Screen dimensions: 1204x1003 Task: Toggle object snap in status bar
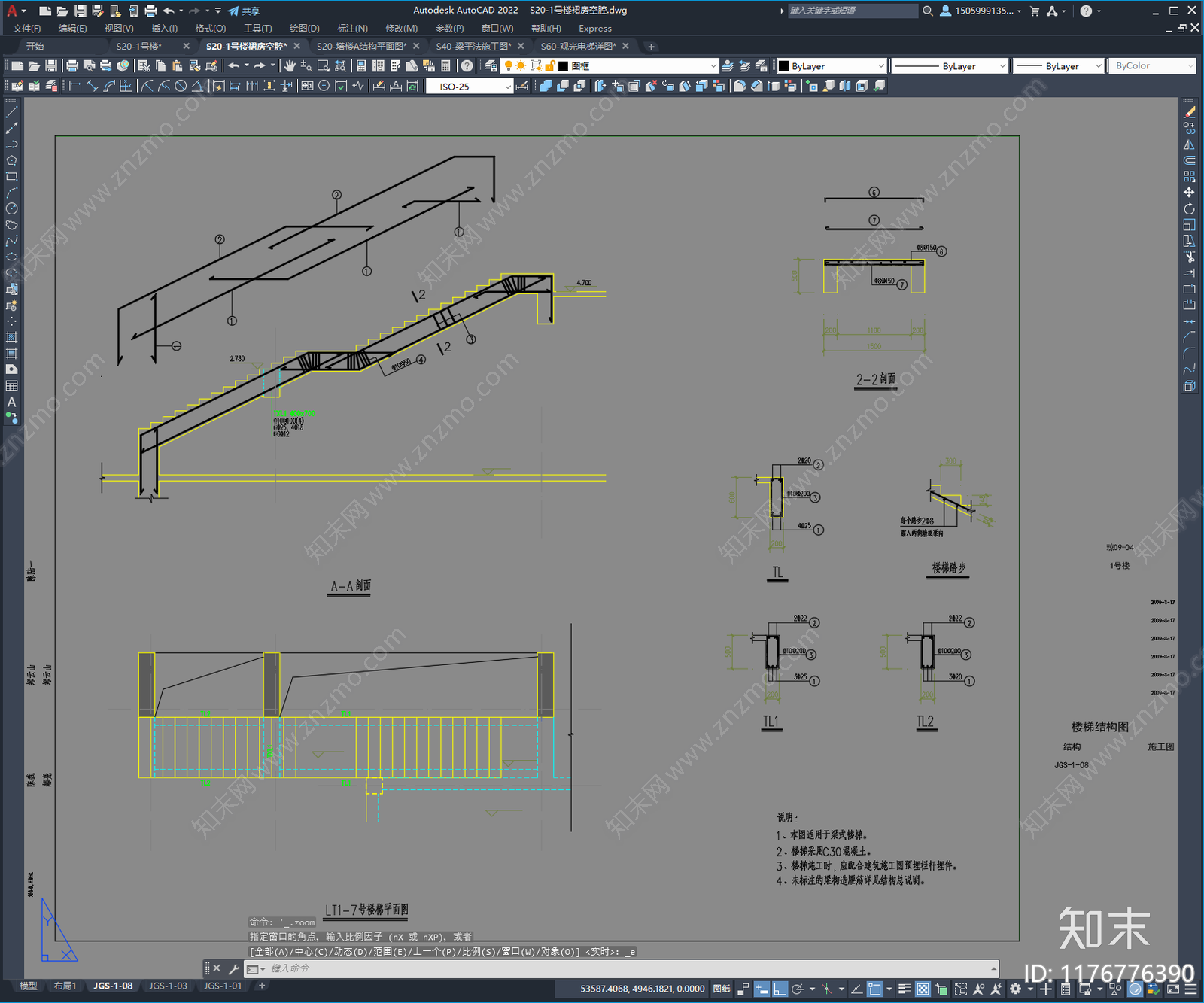click(x=874, y=989)
